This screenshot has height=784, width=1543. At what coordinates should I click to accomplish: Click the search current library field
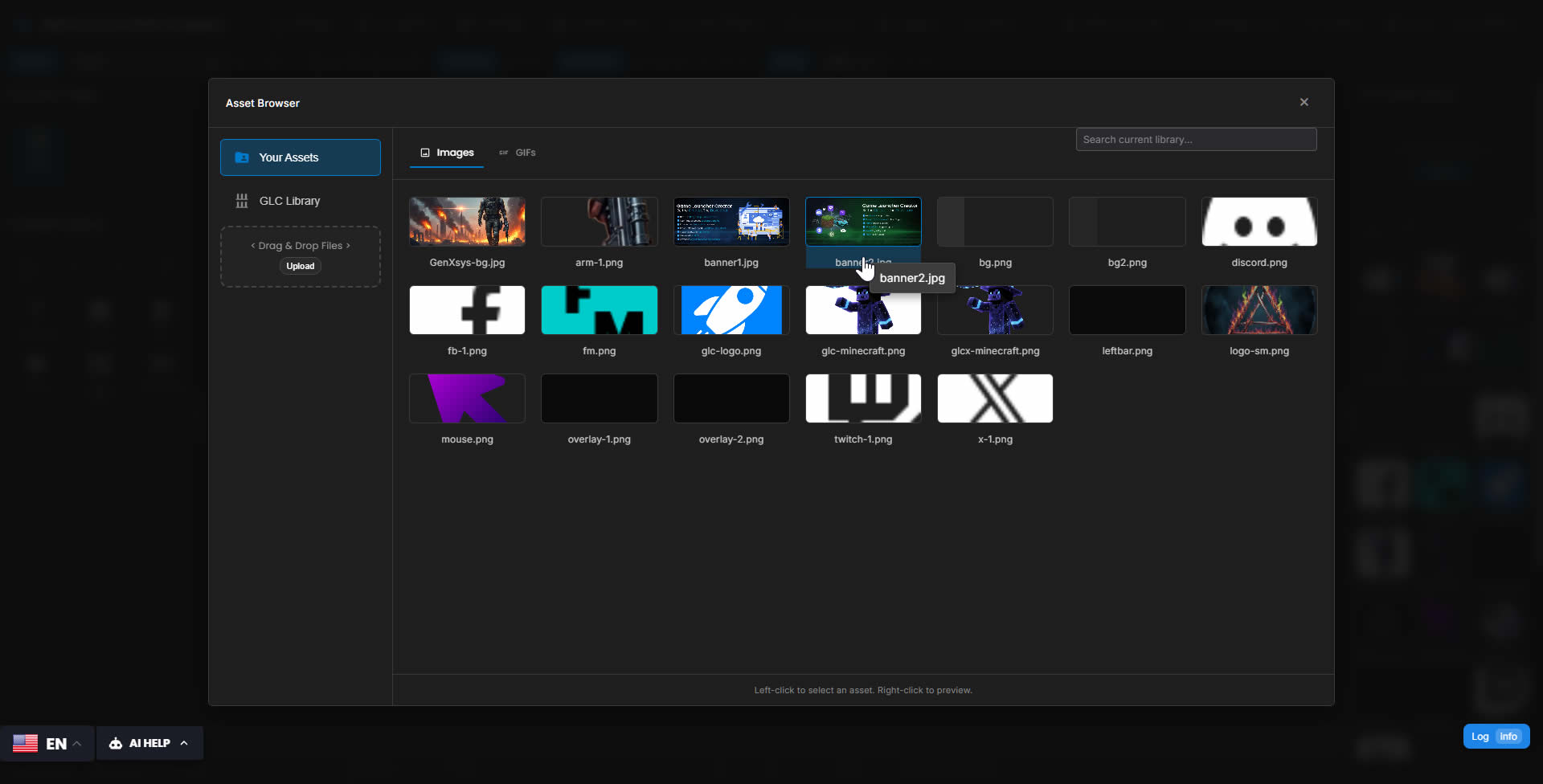pos(1195,139)
